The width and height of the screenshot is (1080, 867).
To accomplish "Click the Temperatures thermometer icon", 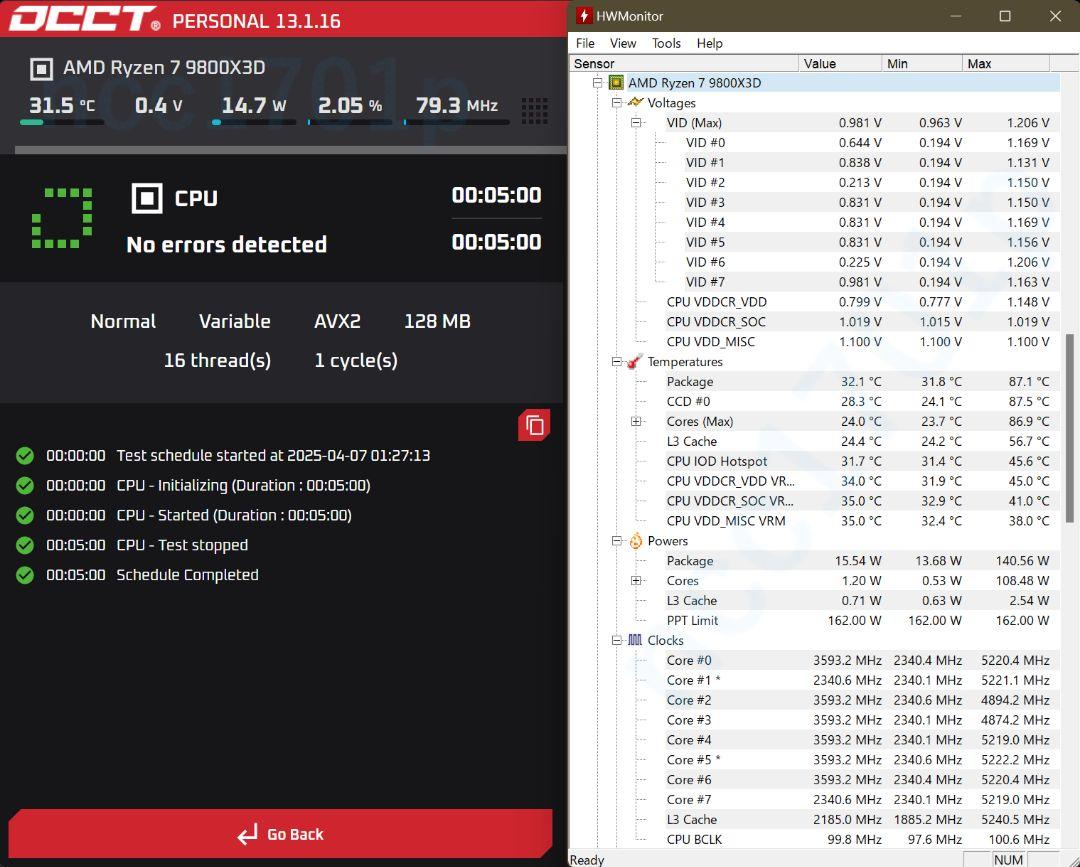I will (x=635, y=362).
